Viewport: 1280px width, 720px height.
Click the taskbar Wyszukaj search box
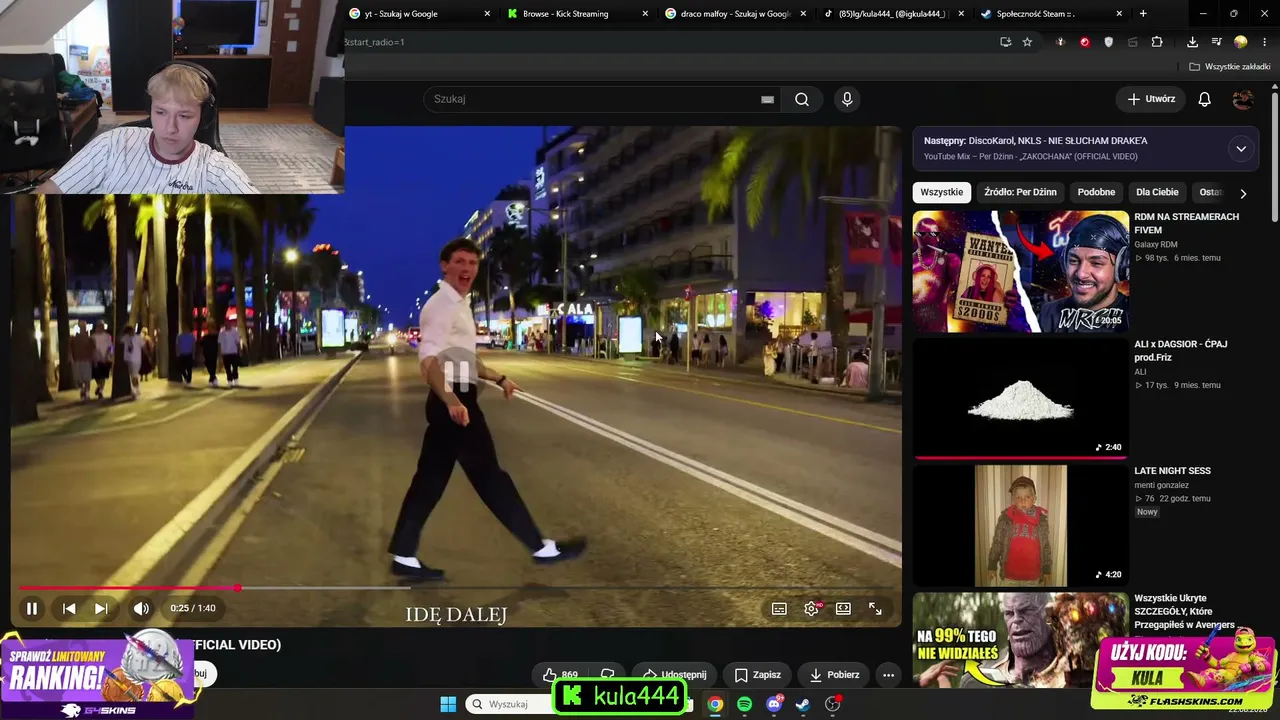(x=512, y=704)
